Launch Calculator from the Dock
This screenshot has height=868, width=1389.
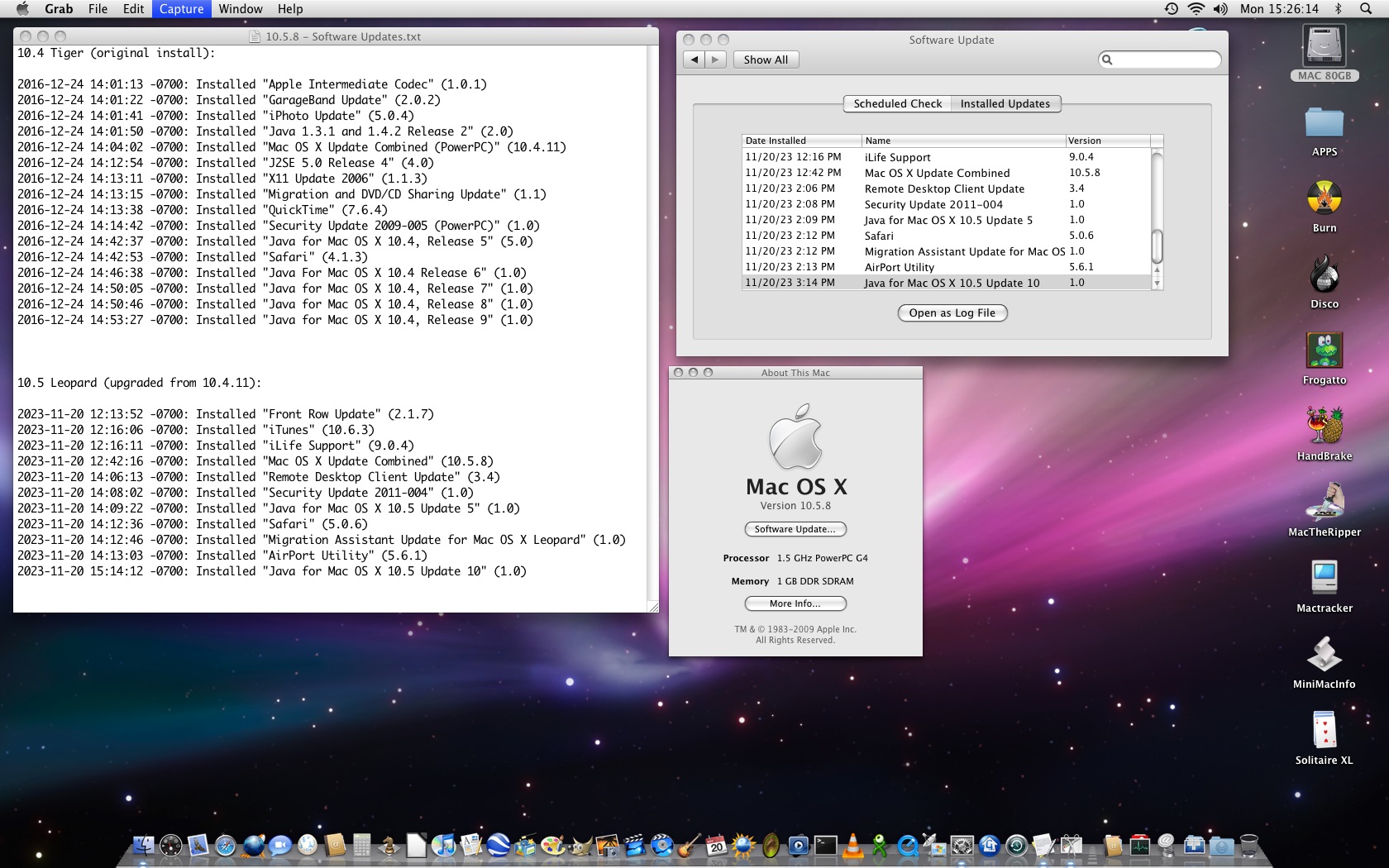[x=361, y=846]
